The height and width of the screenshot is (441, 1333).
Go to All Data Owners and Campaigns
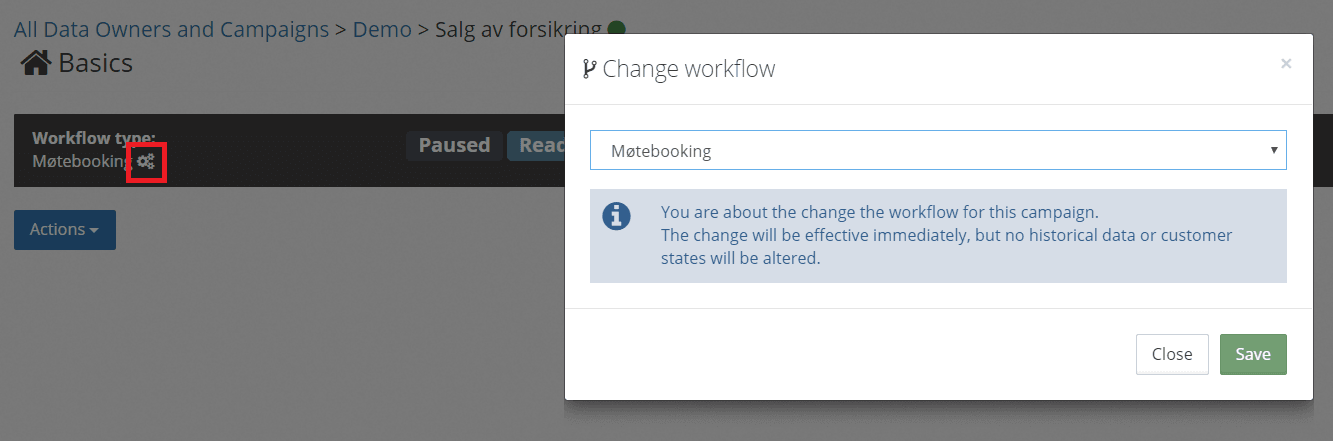point(172,30)
